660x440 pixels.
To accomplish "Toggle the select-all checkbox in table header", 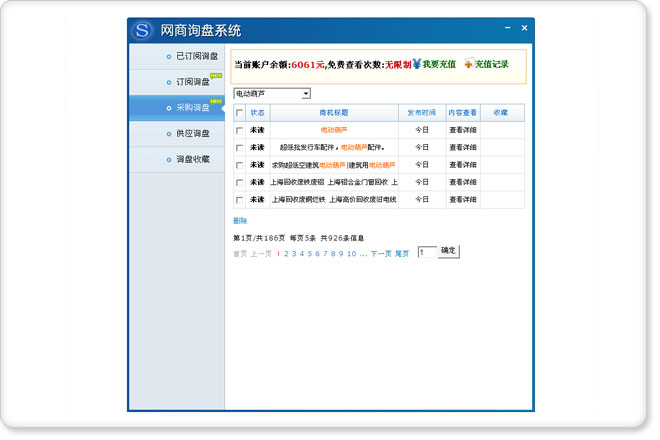I will point(239,113).
